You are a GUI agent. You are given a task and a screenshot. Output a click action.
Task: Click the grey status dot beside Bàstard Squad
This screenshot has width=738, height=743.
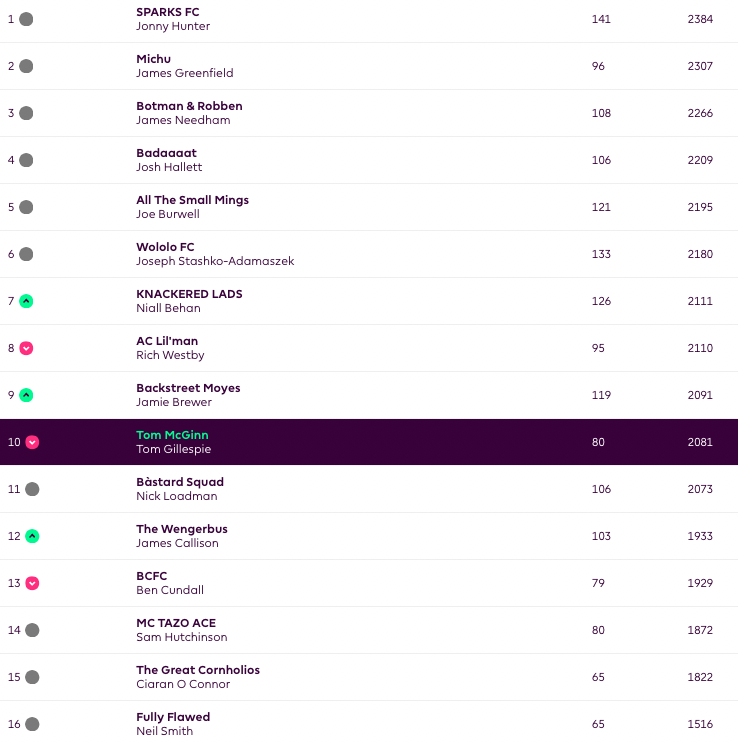(x=32, y=489)
